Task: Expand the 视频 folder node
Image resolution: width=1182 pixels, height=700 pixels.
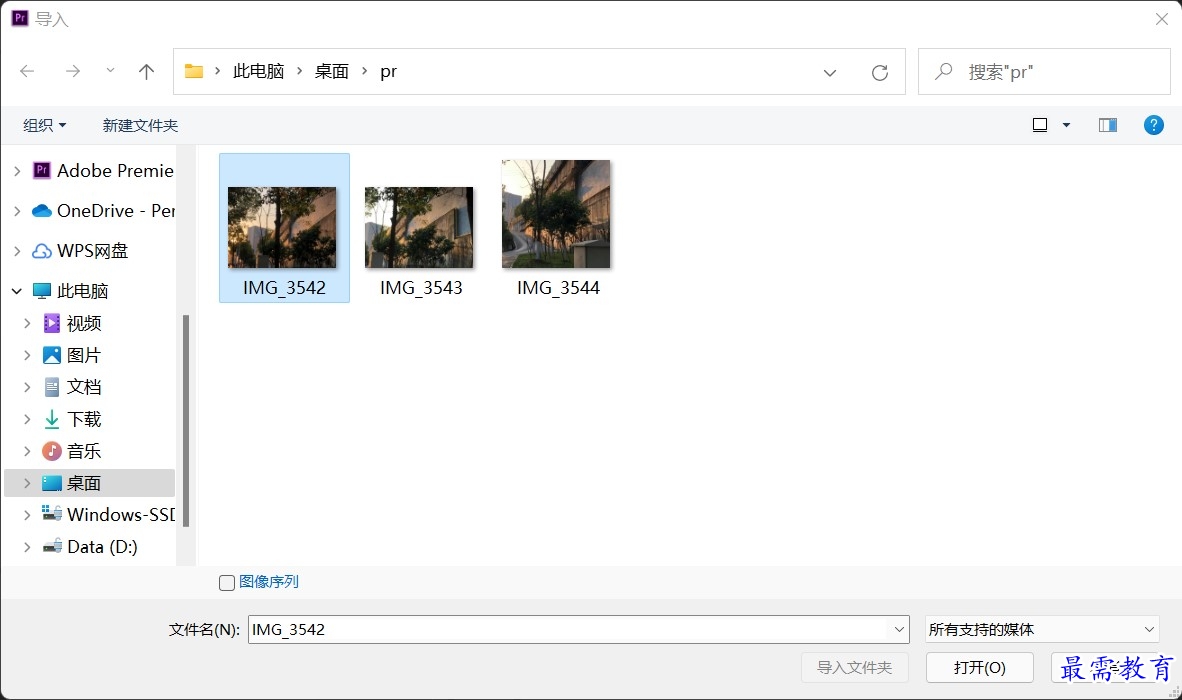Action: (27, 323)
